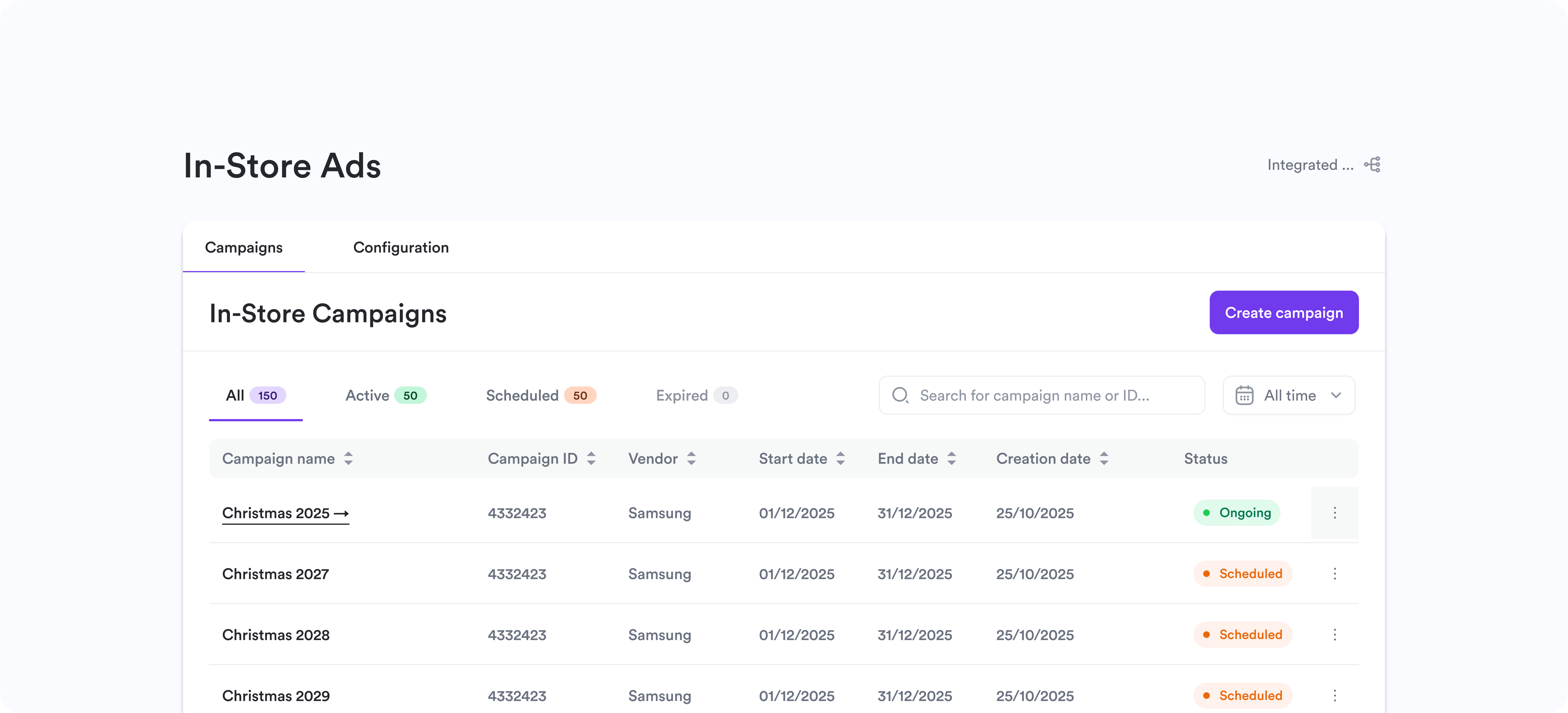
Task: Click the integration icon next to "Integrated"
Action: [1372, 164]
